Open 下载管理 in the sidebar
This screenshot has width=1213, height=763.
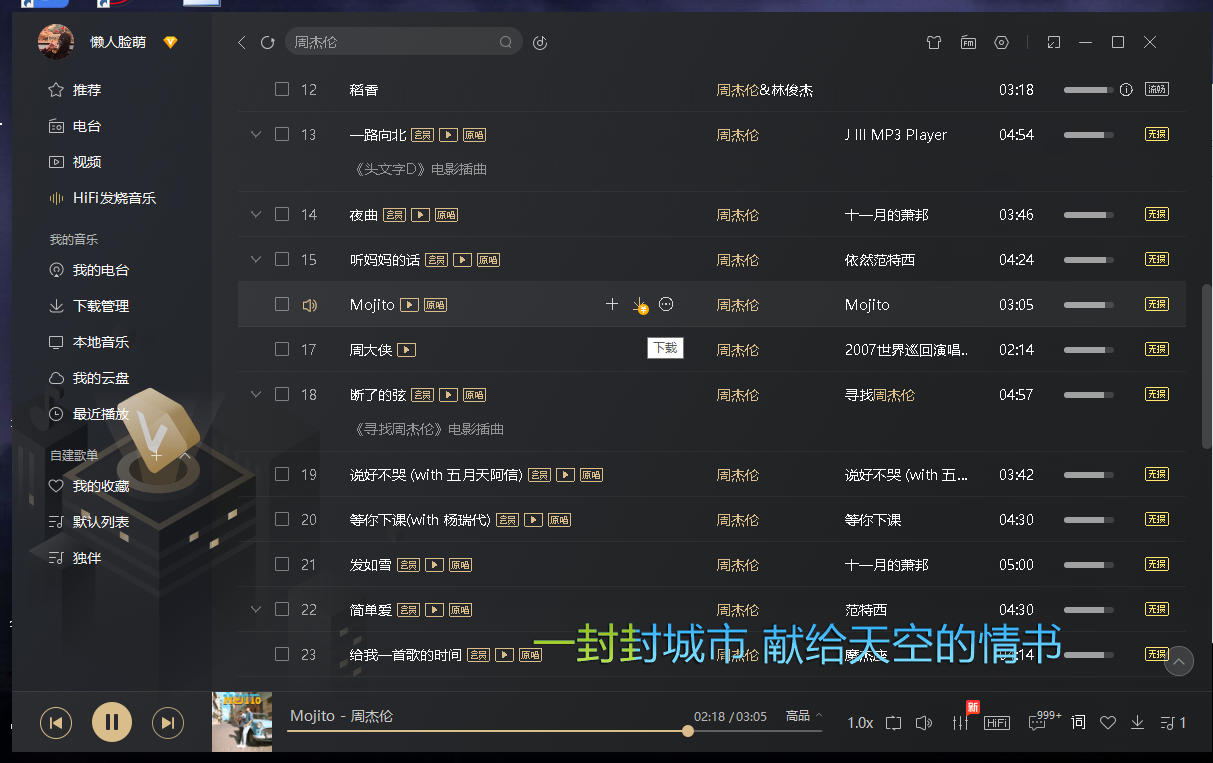coord(89,306)
